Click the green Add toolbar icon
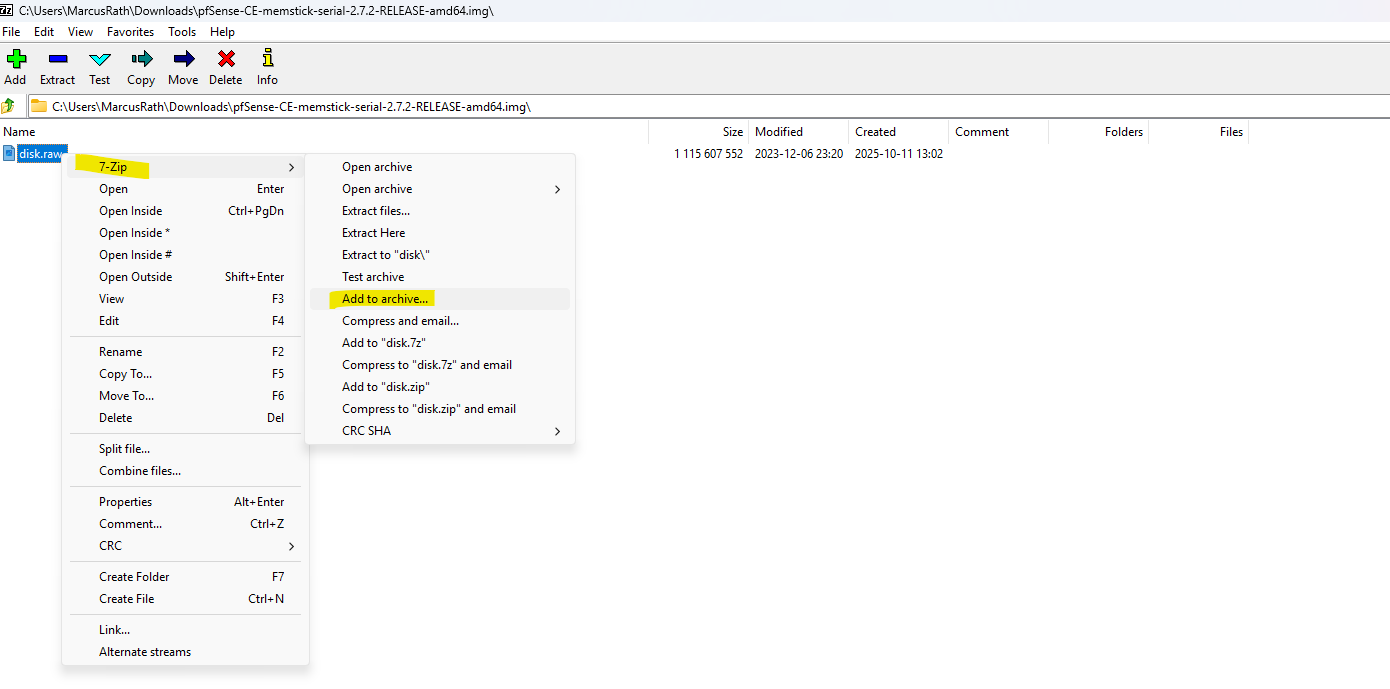The height and width of the screenshot is (689, 1390). pyautogui.click(x=15, y=59)
